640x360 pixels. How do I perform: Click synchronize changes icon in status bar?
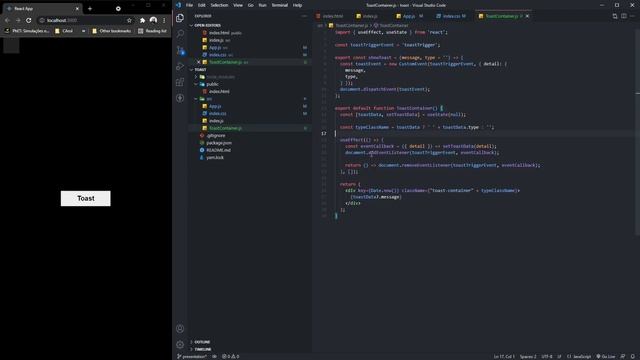(214, 356)
